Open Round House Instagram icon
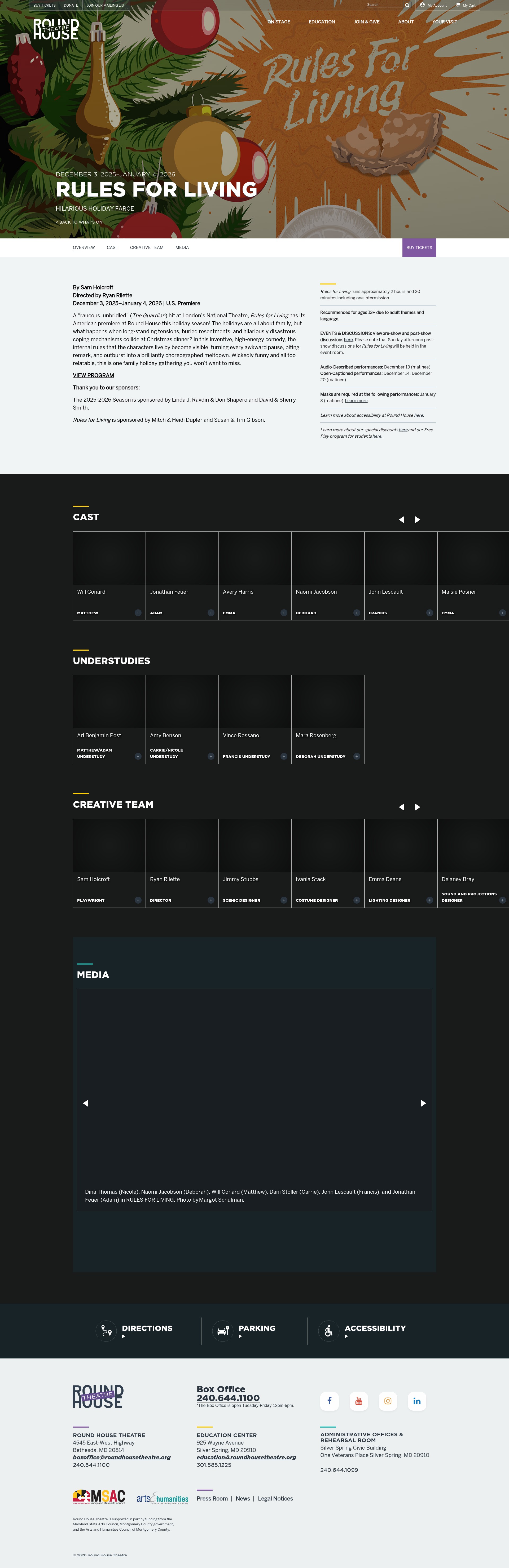Viewport: 509px width, 1568px height. pos(388,1401)
